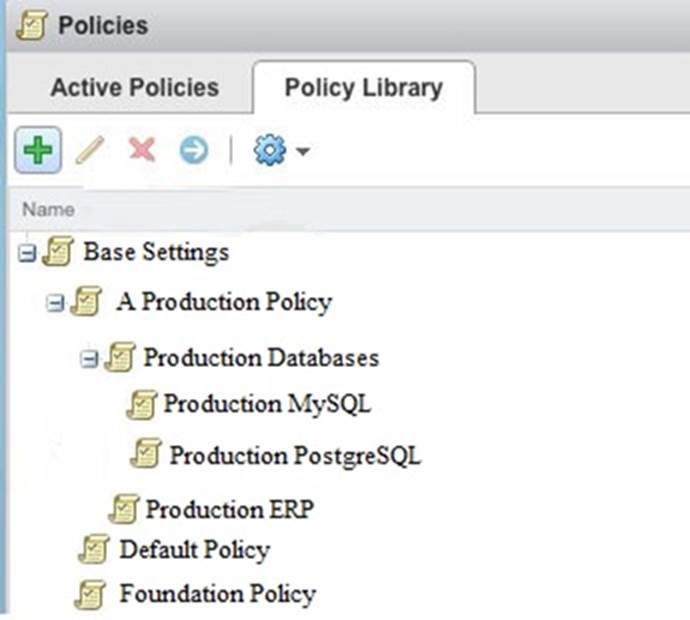Click the blue arrow set default policy icon
The image size is (690, 620).
point(193,151)
